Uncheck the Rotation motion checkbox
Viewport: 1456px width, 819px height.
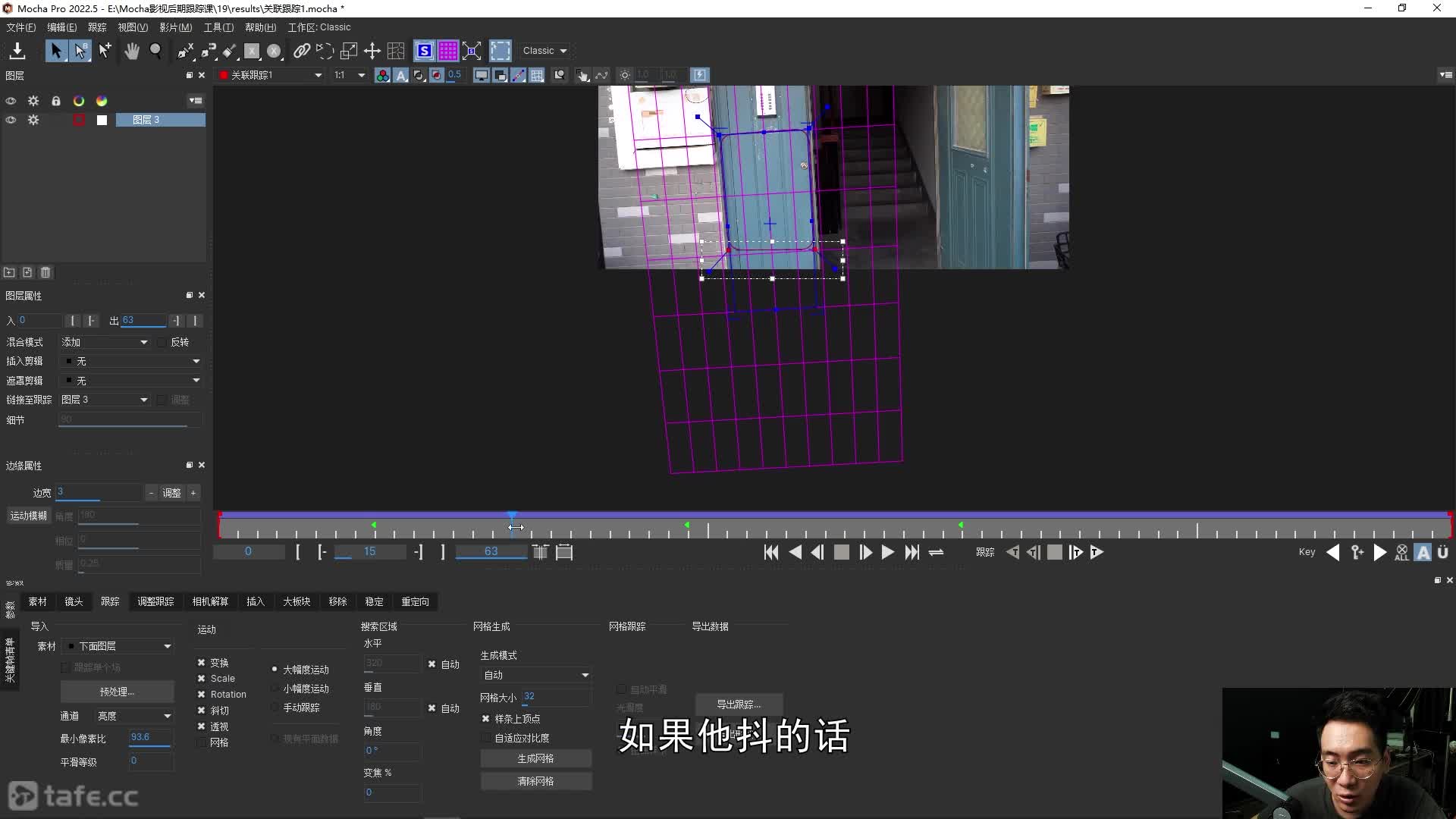[202, 695]
